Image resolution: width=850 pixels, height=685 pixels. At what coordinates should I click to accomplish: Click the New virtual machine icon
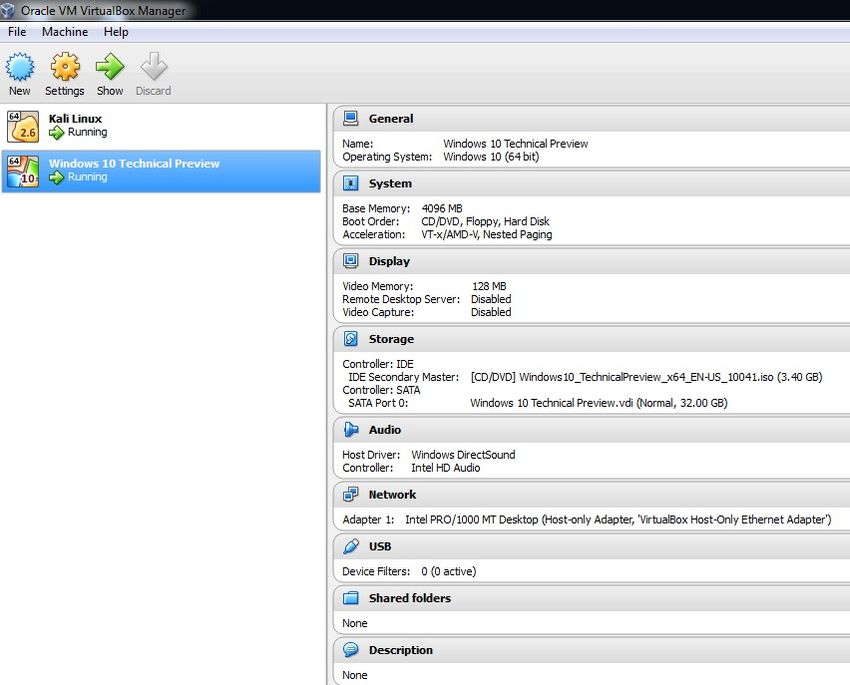click(20, 67)
